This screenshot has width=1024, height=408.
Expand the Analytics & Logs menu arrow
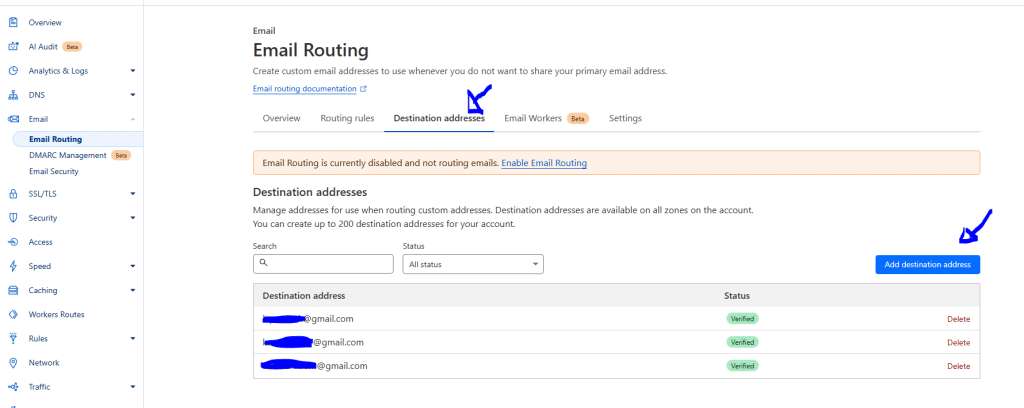point(132,71)
